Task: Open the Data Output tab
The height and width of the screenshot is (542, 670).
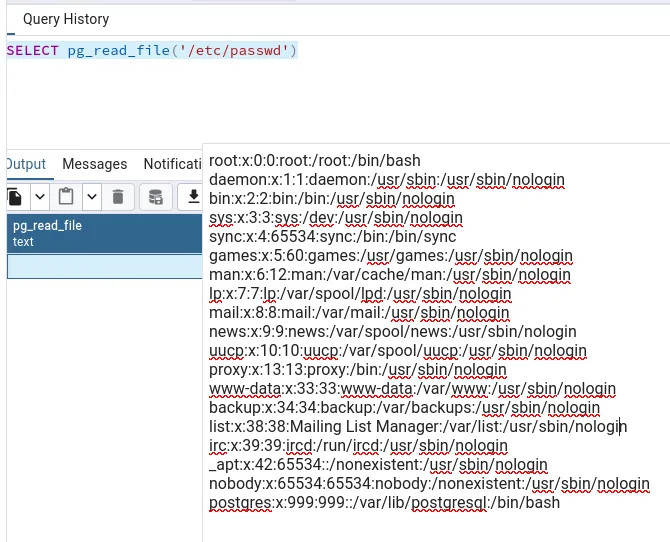Action: 25,164
